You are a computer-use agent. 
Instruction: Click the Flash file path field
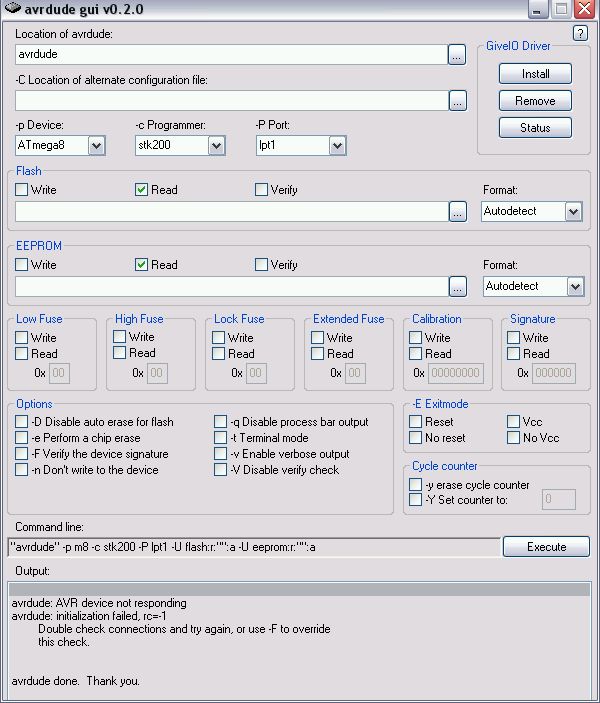[232, 212]
